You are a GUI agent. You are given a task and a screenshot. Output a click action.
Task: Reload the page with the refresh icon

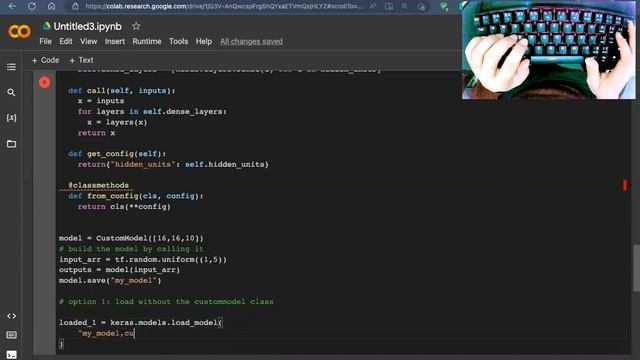coord(32,6)
